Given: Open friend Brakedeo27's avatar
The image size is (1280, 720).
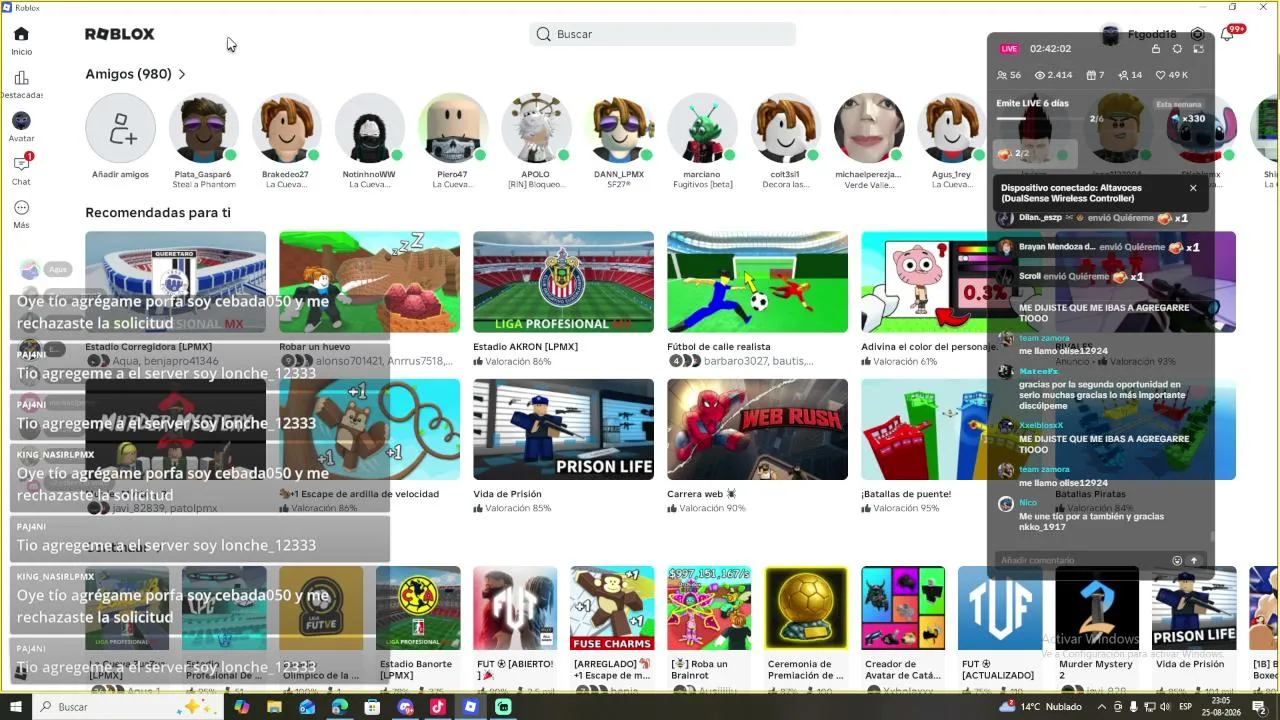Looking at the screenshot, I should [x=286, y=129].
